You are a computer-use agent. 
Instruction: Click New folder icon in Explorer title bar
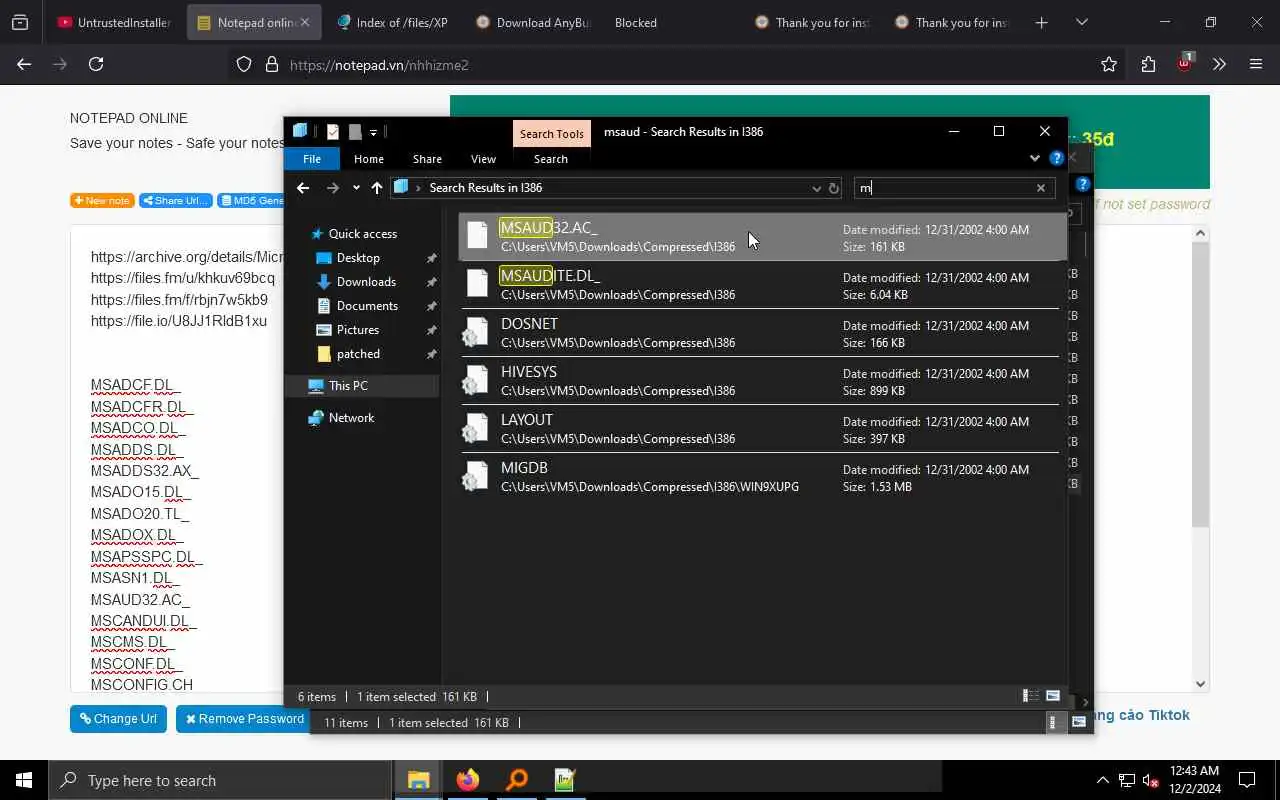pos(354,131)
